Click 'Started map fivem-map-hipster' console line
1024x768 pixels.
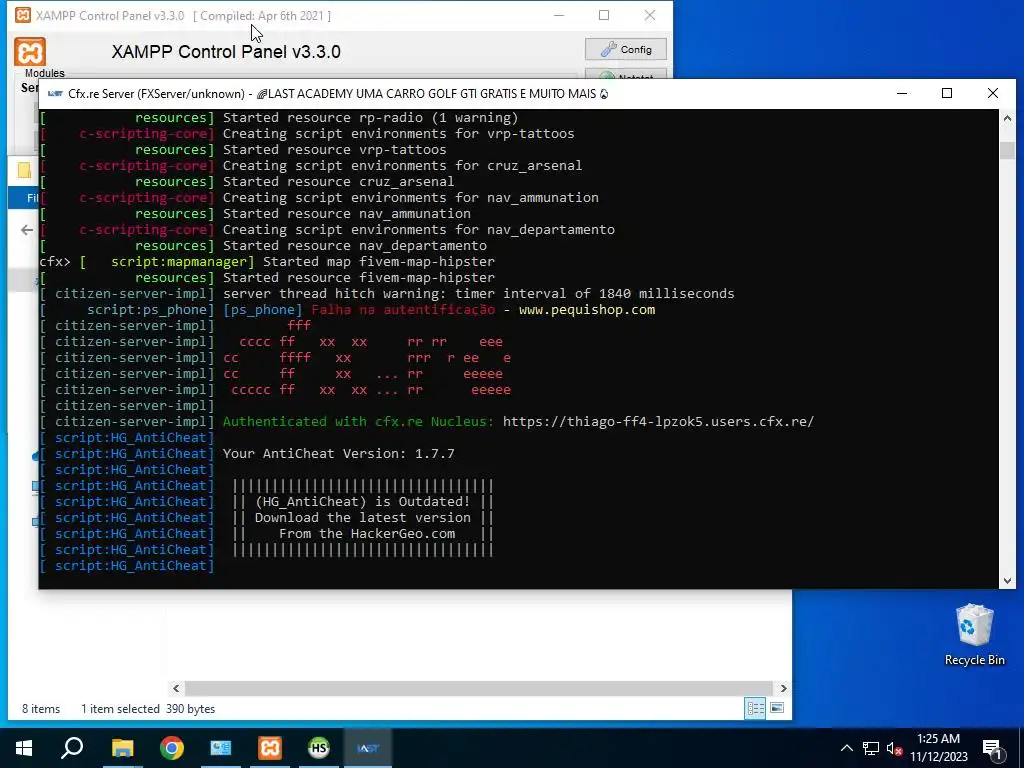coord(379,261)
